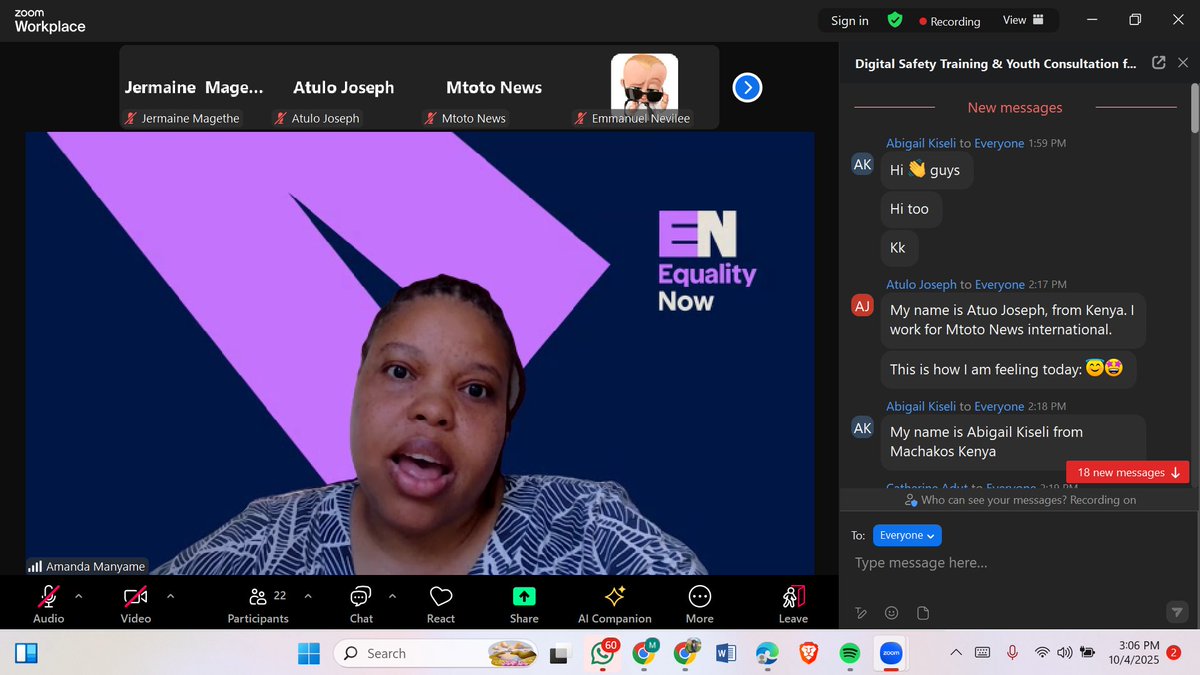Open the View layout menu
The image size is (1200, 675).
[x=1023, y=20]
